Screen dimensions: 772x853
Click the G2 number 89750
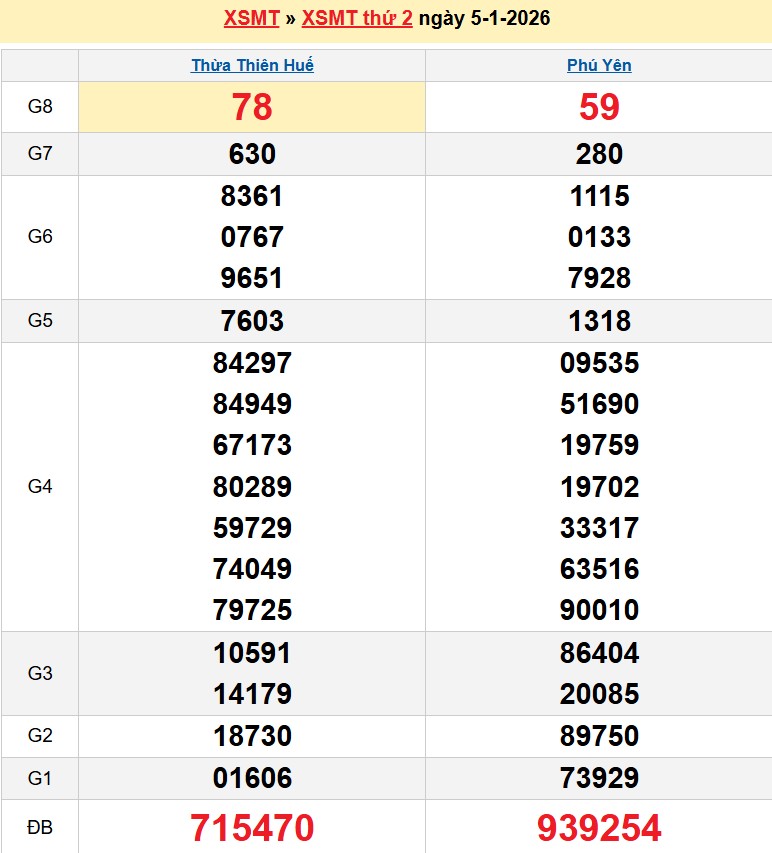pos(599,736)
